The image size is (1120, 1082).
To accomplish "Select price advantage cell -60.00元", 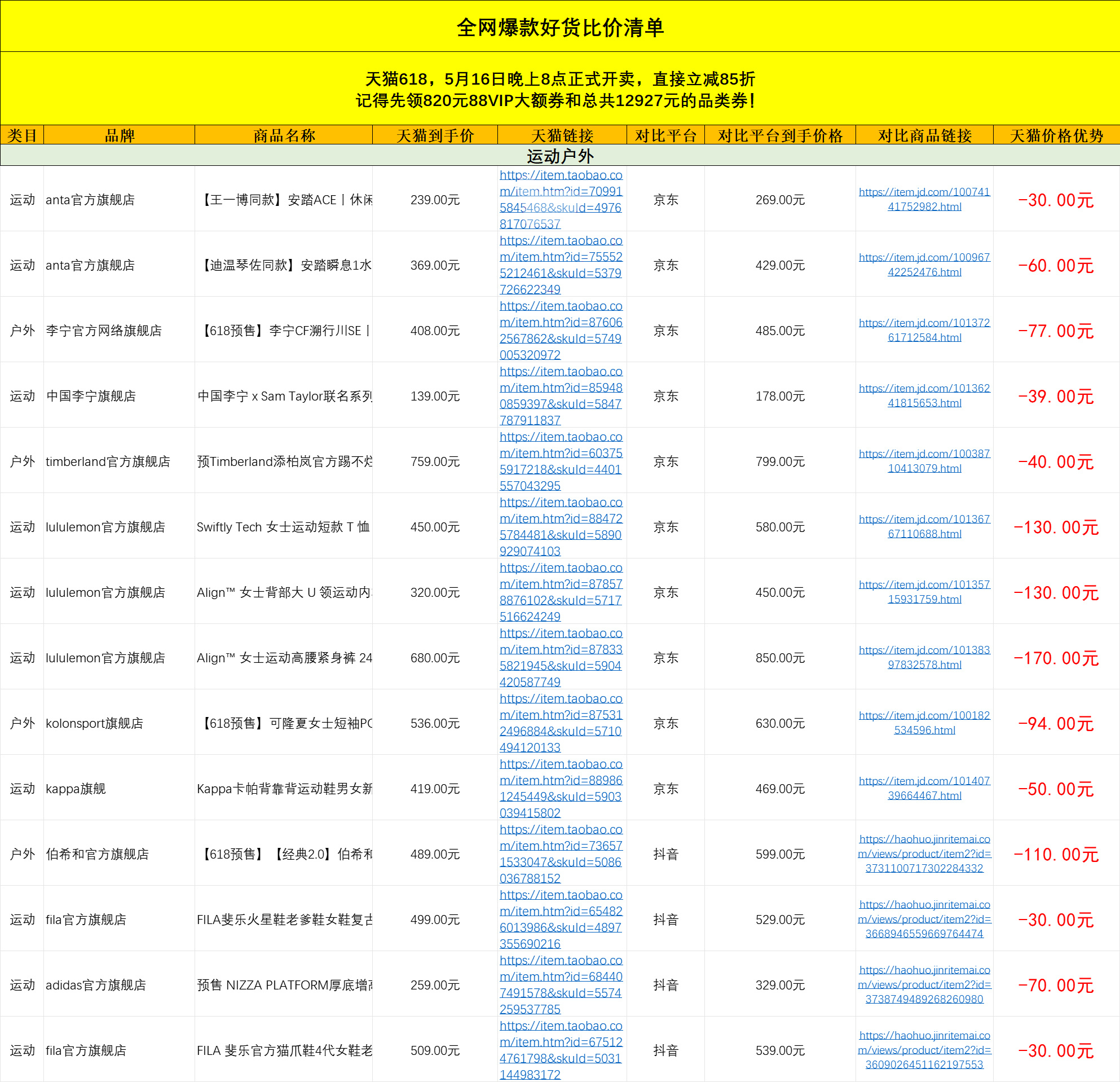I will 1057,265.
